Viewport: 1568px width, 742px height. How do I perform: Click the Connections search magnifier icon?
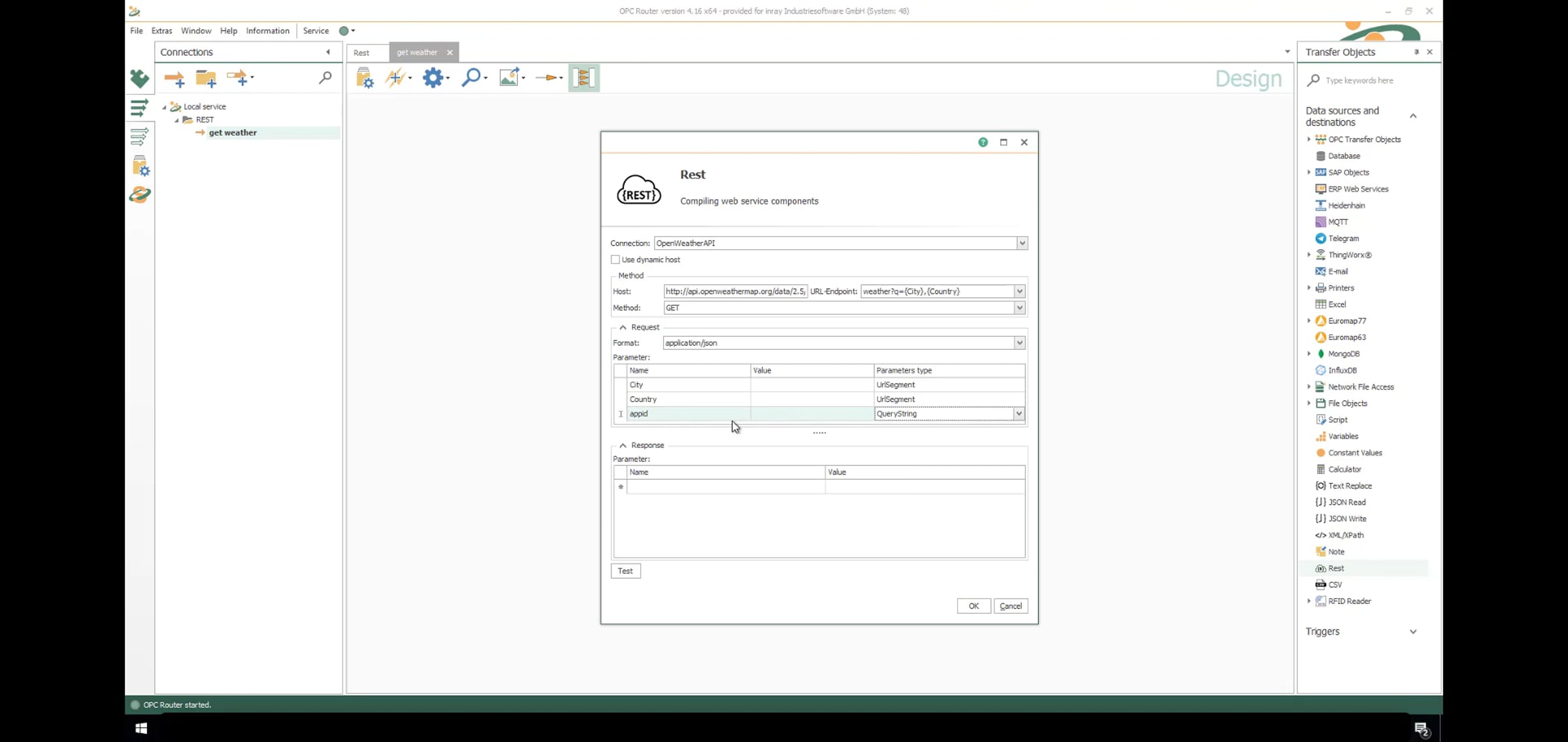[325, 78]
